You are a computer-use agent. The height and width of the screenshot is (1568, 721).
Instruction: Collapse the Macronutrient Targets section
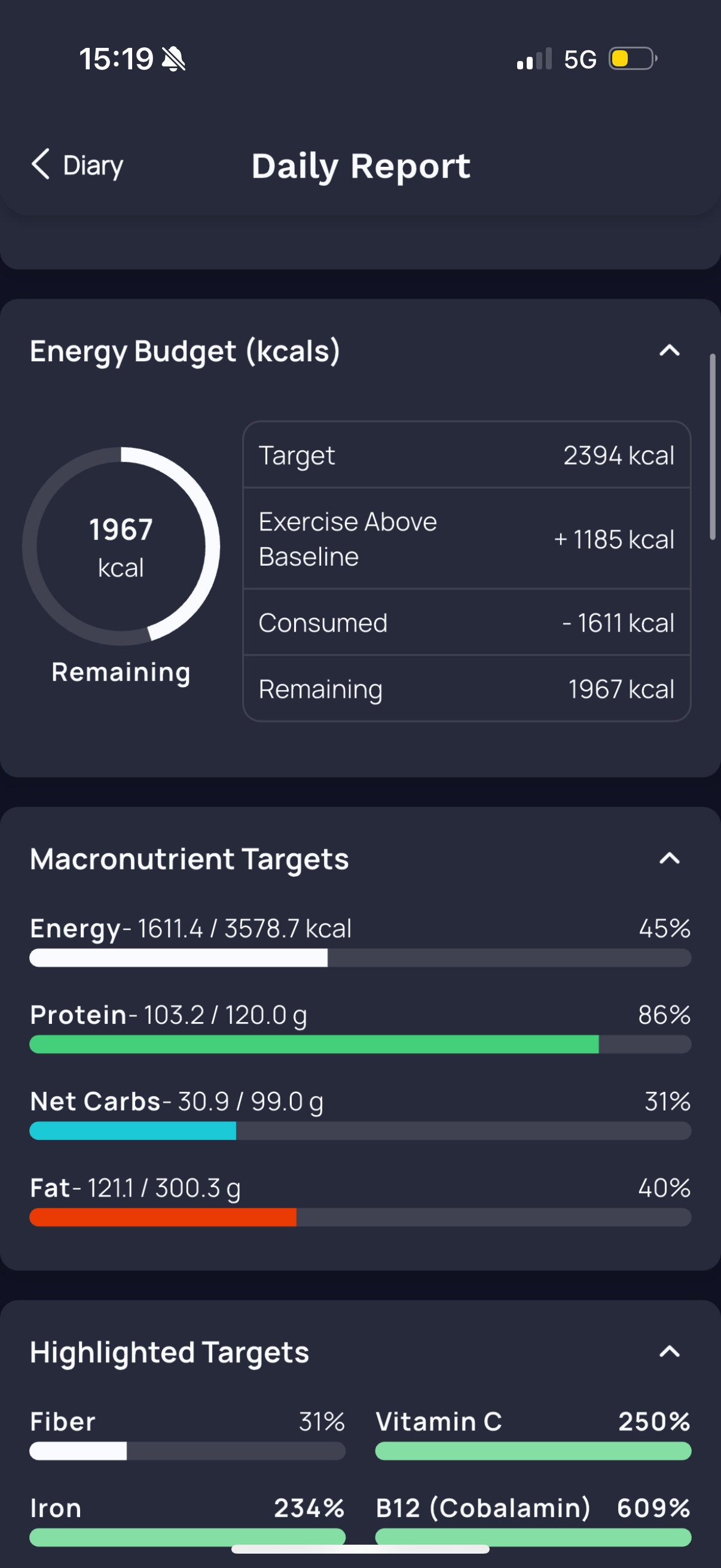tap(669, 858)
